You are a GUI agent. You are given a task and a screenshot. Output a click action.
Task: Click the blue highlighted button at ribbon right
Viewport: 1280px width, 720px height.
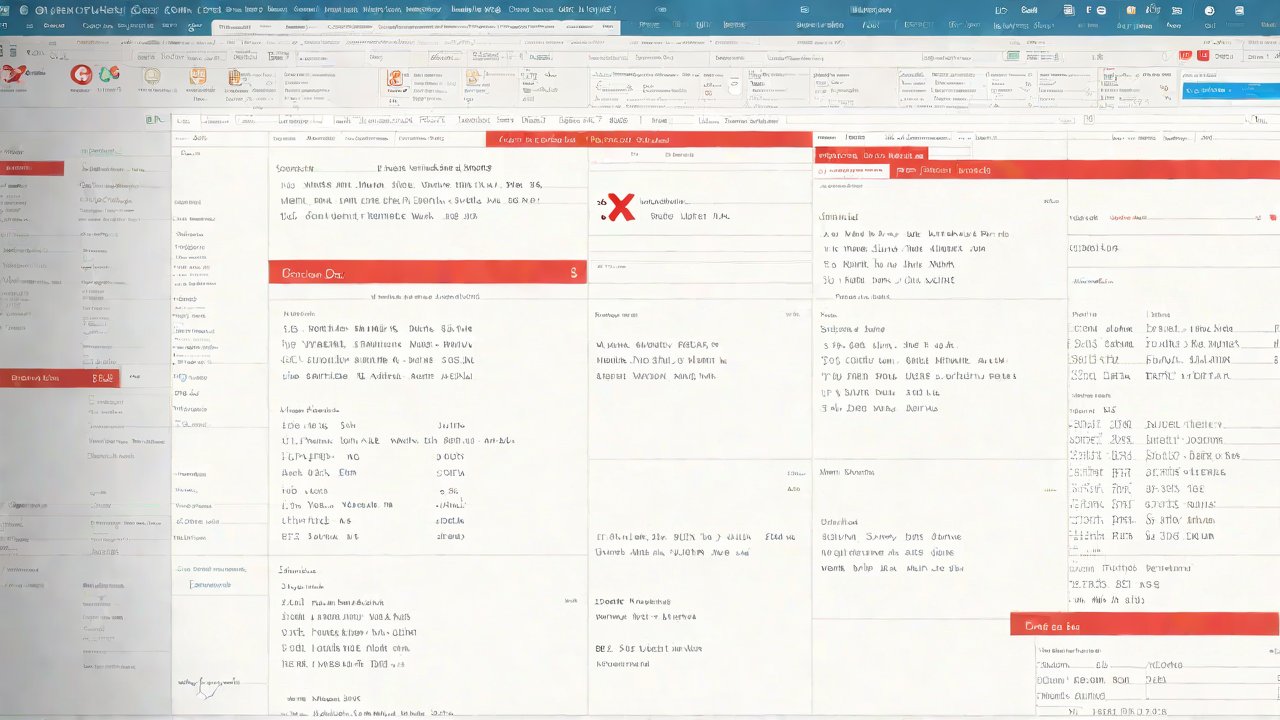click(1228, 91)
